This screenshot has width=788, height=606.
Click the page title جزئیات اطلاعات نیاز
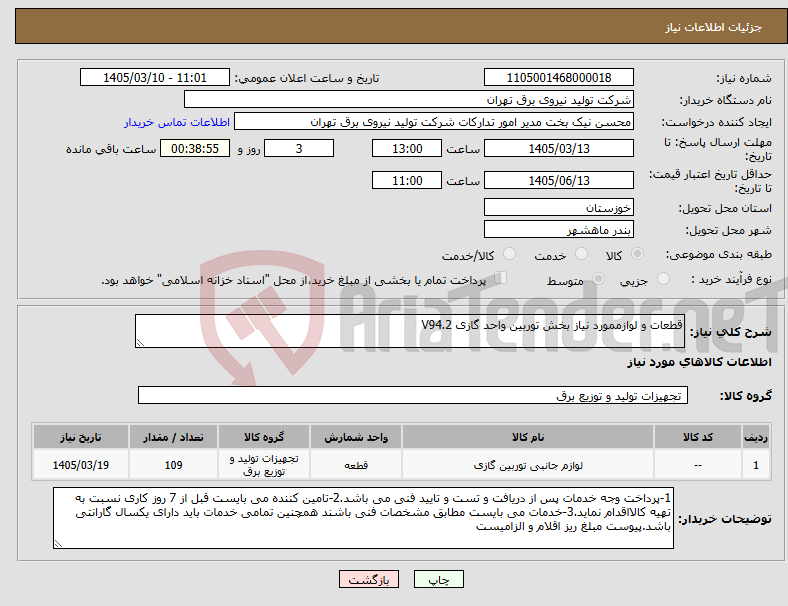(714, 27)
